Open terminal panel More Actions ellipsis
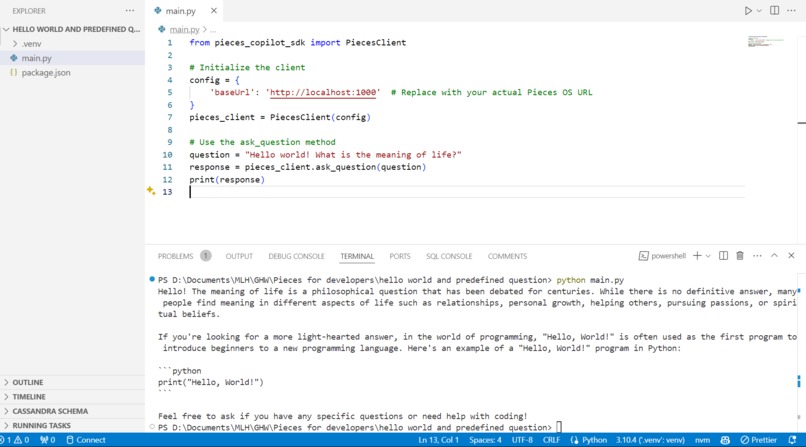This screenshot has height=447, width=806. coord(757,256)
